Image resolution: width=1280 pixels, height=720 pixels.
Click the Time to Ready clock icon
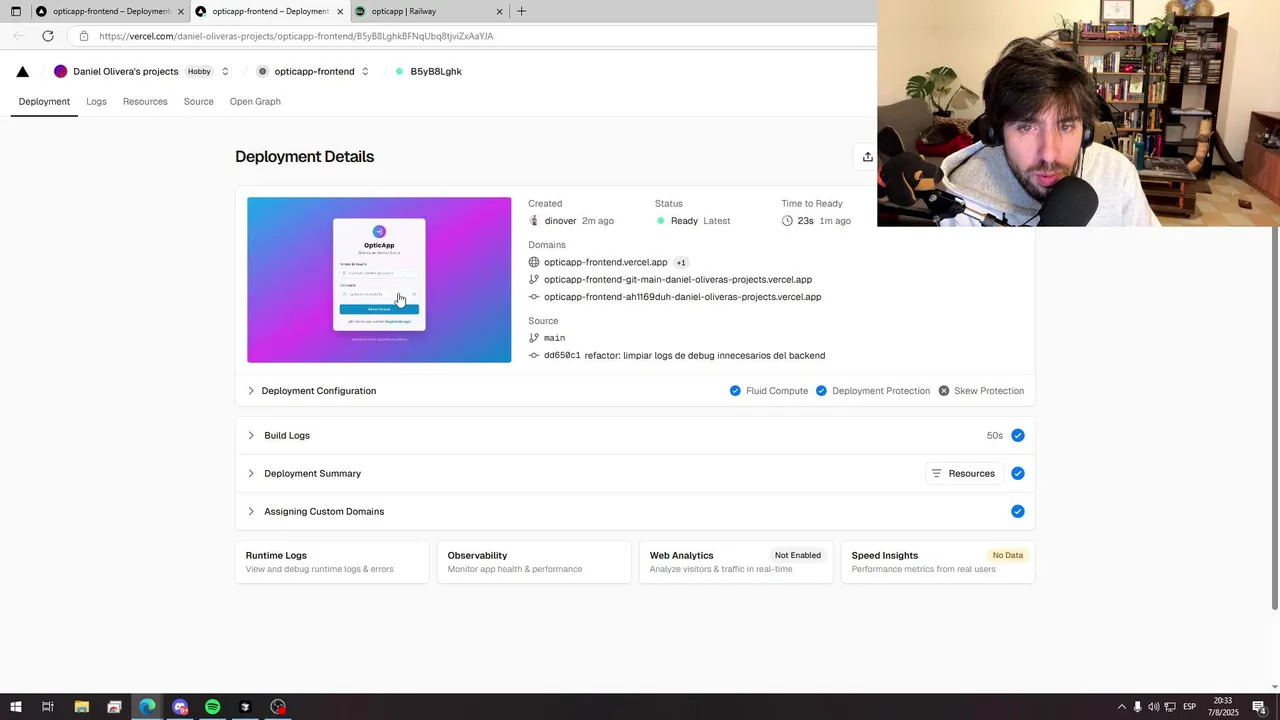pyautogui.click(x=787, y=221)
